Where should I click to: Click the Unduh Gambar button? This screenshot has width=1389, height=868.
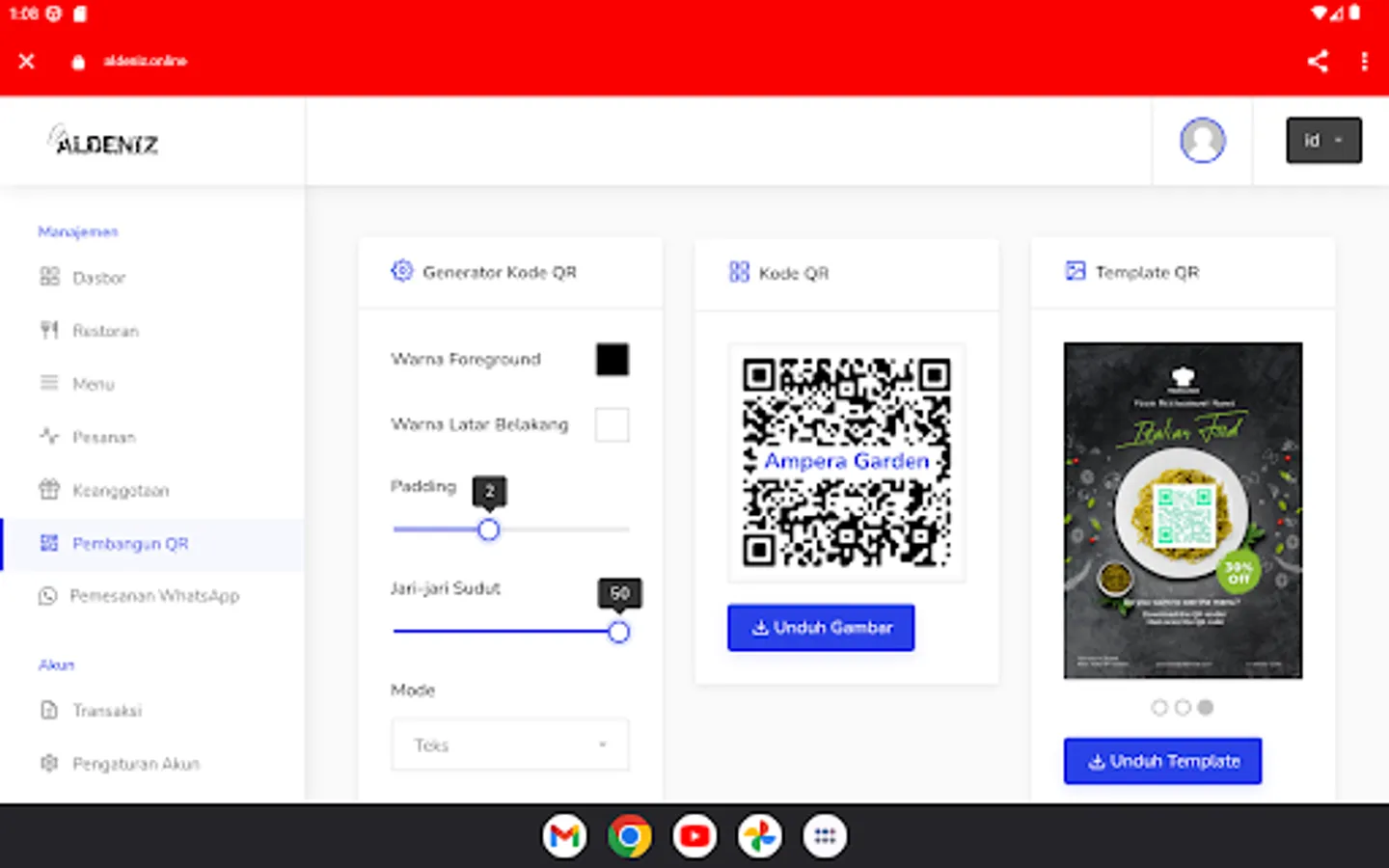point(821,628)
